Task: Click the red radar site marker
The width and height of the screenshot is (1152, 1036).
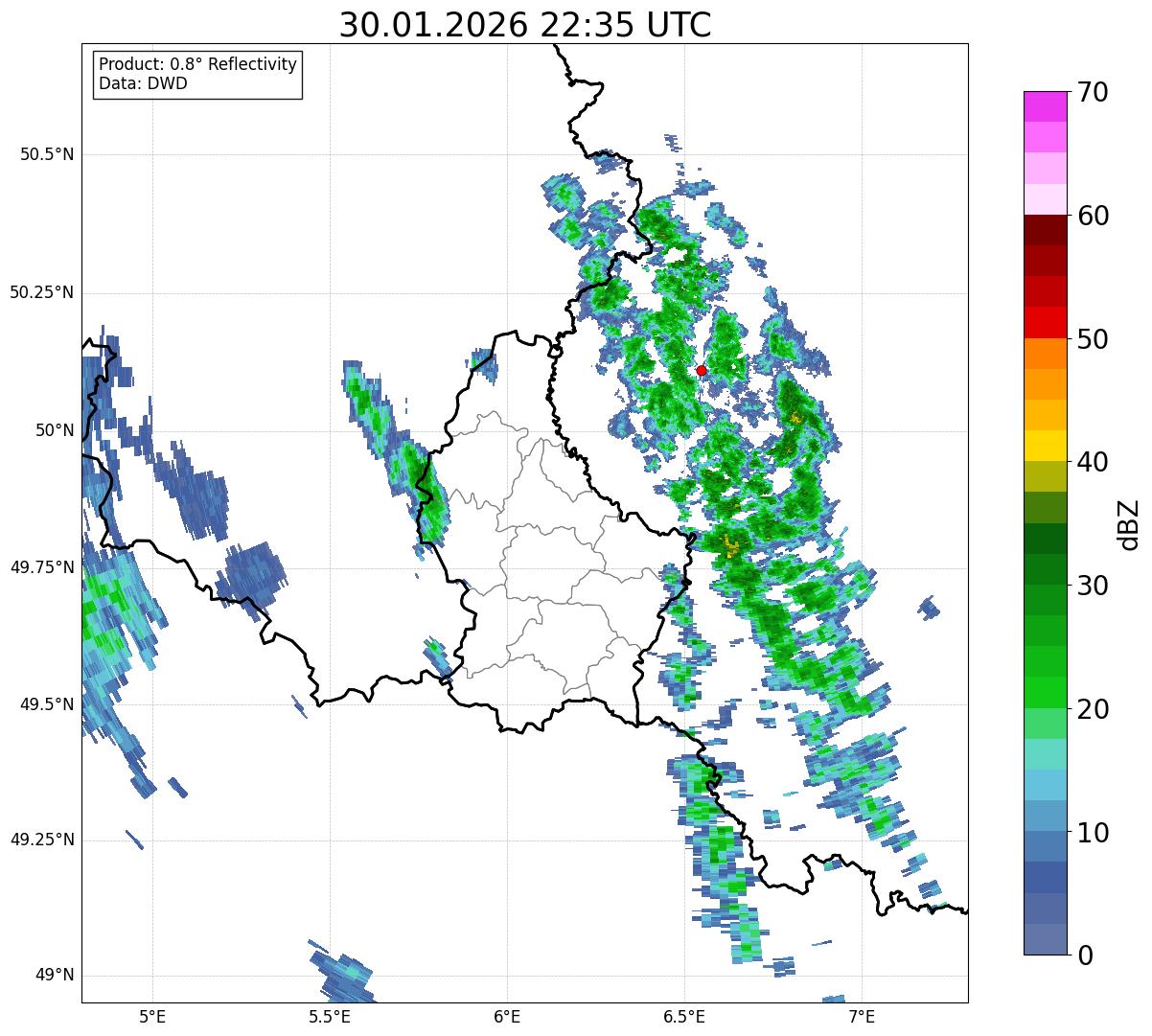Action: [x=702, y=370]
